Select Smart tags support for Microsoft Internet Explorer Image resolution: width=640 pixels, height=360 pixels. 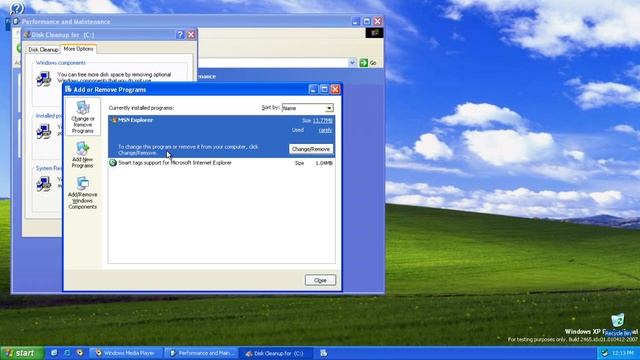(x=222, y=163)
